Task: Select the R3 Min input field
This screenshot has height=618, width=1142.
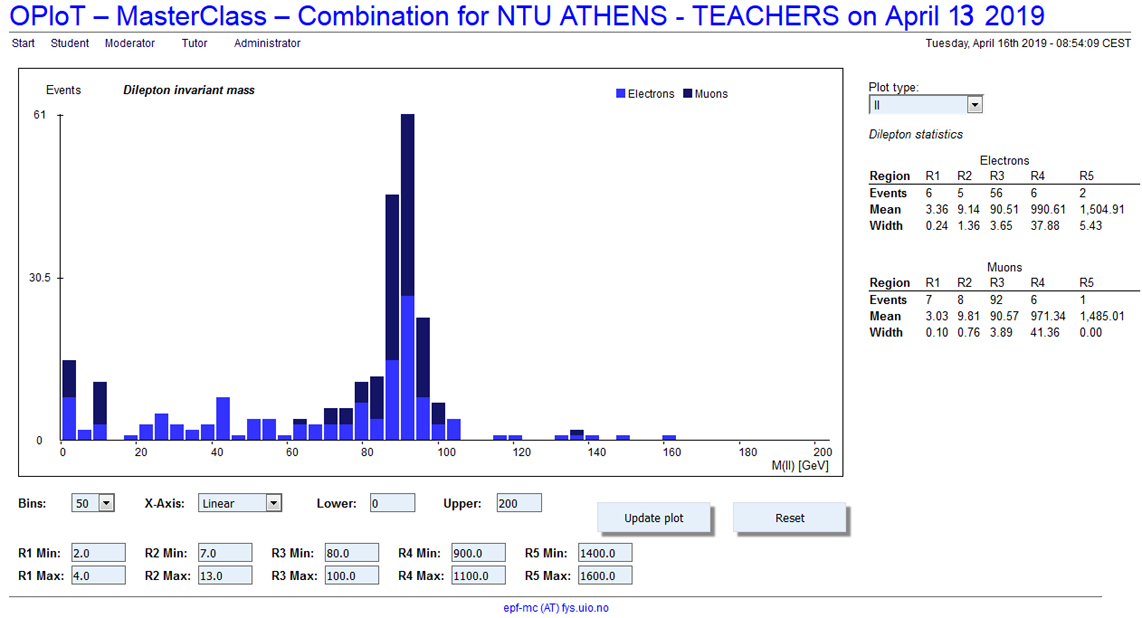Action: point(352,553)
